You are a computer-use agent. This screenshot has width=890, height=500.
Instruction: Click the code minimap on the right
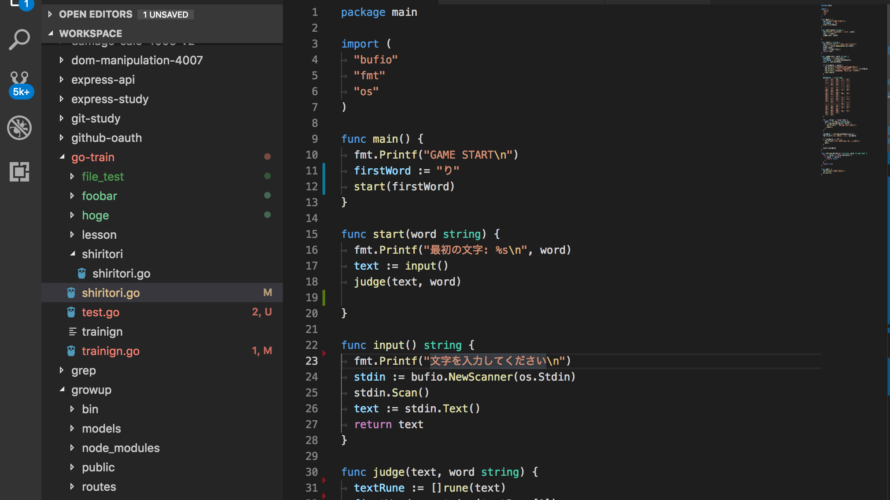[845, 88]
